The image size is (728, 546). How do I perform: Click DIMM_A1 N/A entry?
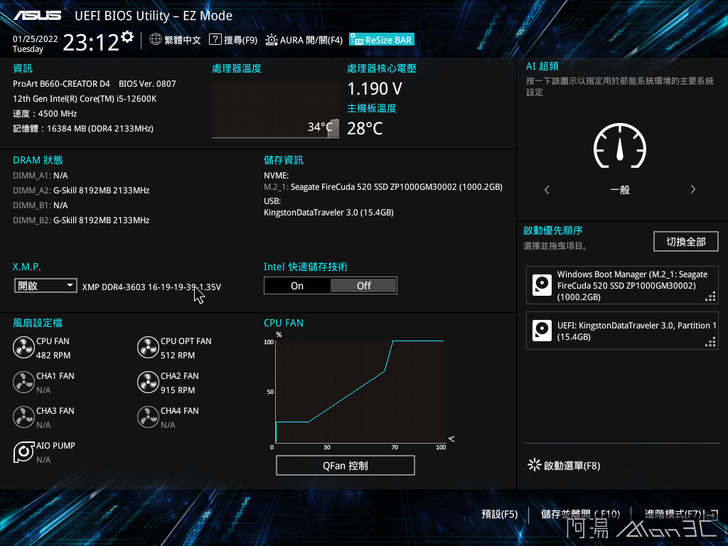pos(40,175)
